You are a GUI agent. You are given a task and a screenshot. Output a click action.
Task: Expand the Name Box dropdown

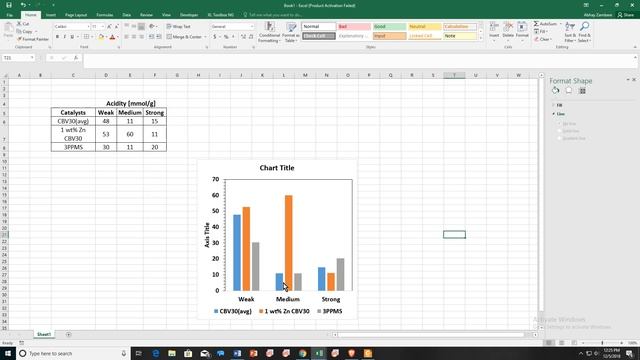(32, 58)
